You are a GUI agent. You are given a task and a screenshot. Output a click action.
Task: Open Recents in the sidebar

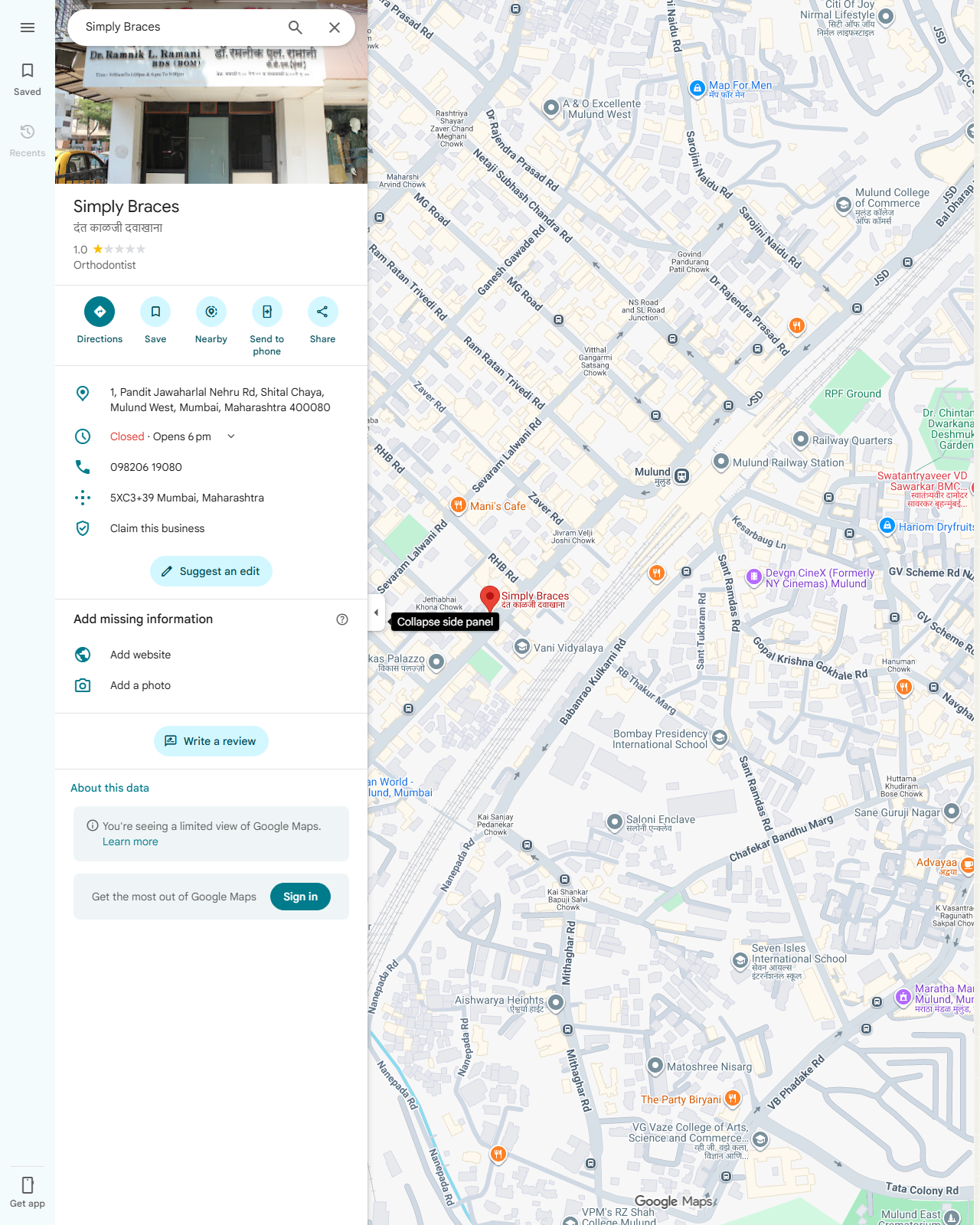(x=28, y=141)
